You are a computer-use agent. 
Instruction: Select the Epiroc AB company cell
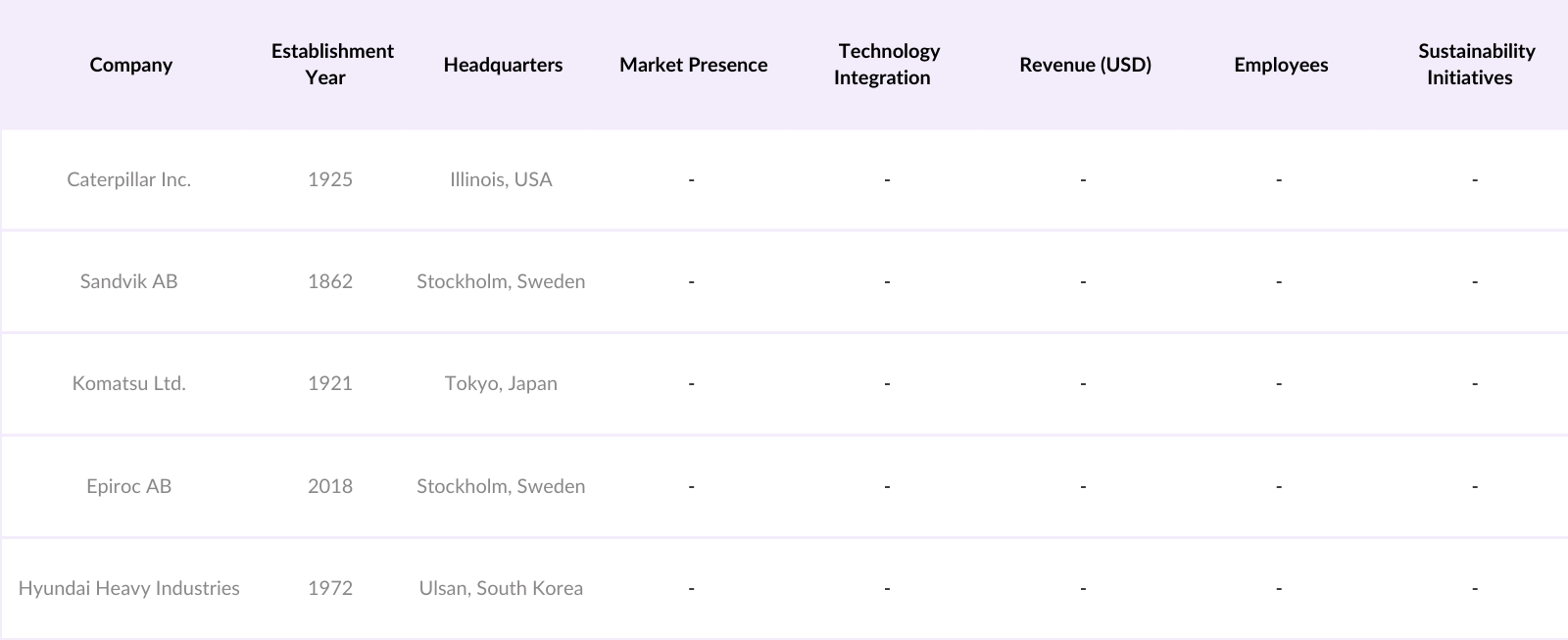click(129, 486)
